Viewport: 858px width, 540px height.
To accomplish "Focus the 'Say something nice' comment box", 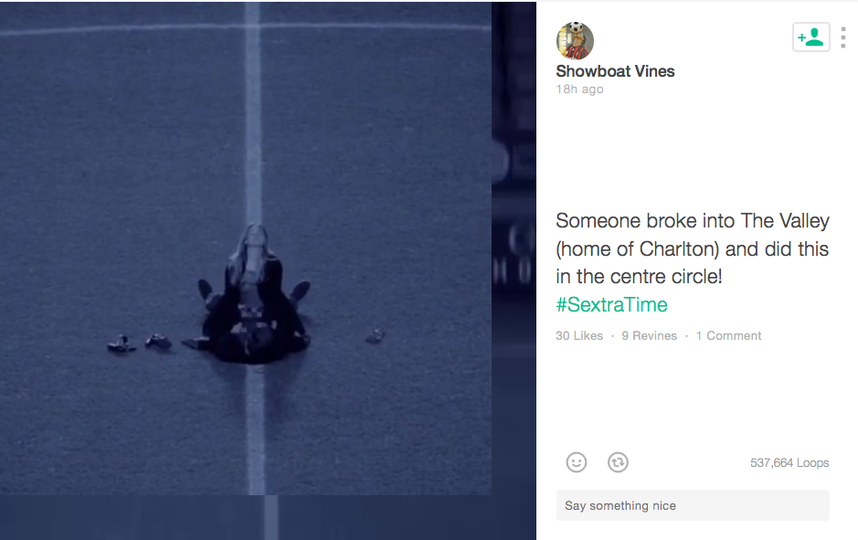I will pyautogui.click(x=693, y=506).
